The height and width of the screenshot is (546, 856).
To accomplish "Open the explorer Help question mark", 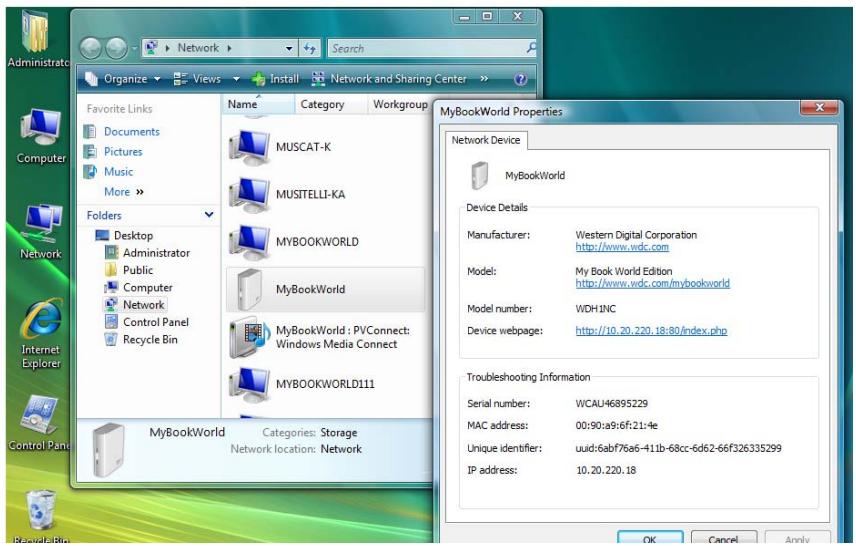I will pos(520,79).
